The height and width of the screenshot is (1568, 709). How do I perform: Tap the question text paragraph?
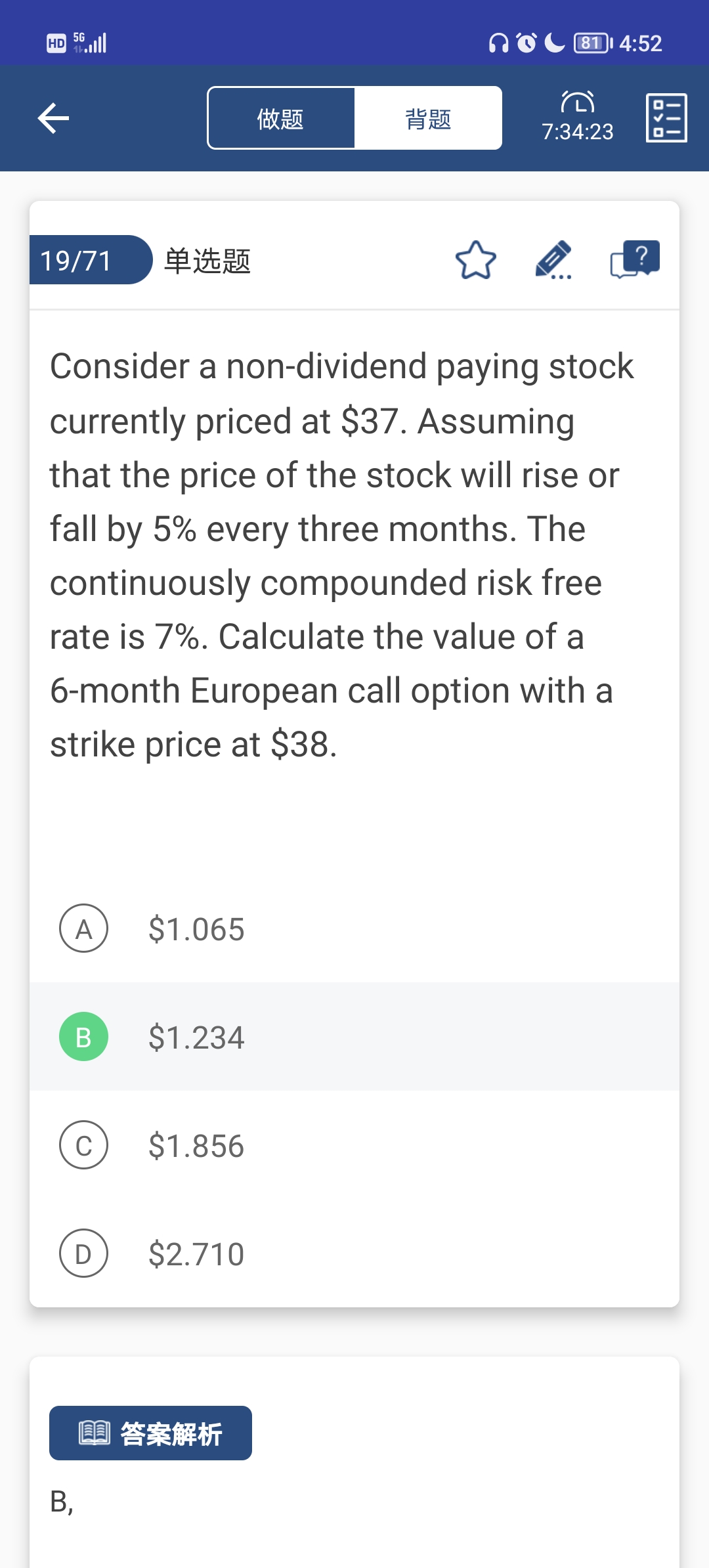point(341,555)
